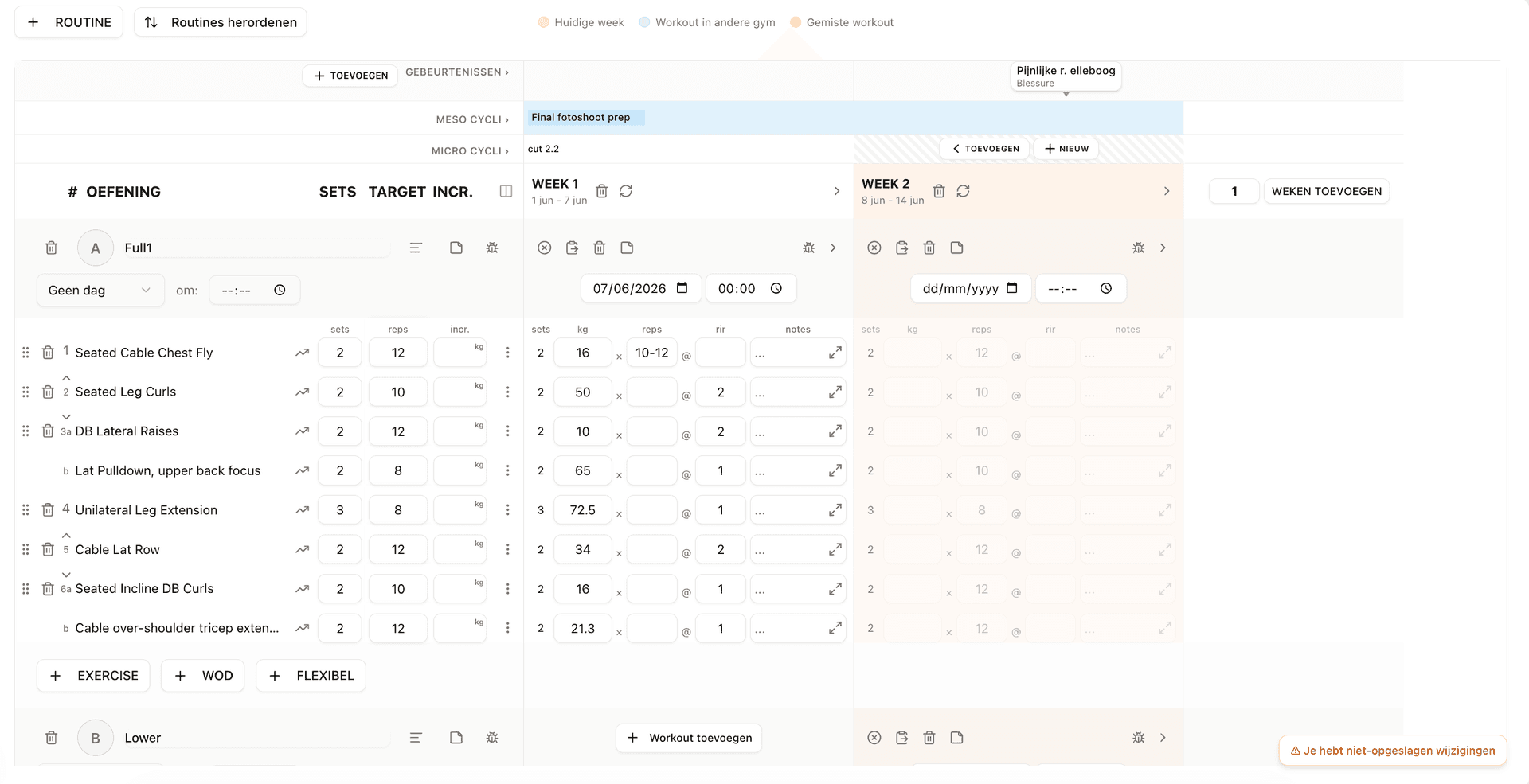Viewport: 1529px width, 784px height.
Task: Open the Week 1 Full1 workout note icon
Action: click(x=628, y=248)
